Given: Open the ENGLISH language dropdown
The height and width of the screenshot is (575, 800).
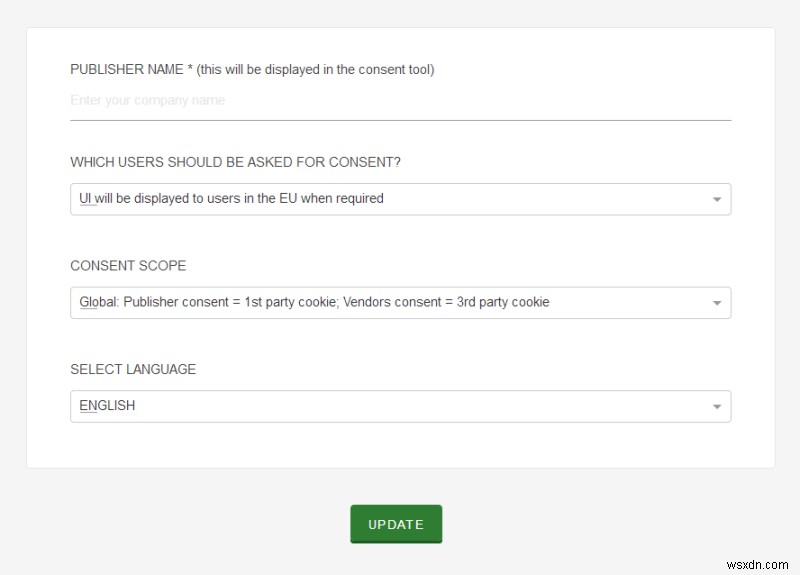Looking at the screenshot, I should 400,406.
